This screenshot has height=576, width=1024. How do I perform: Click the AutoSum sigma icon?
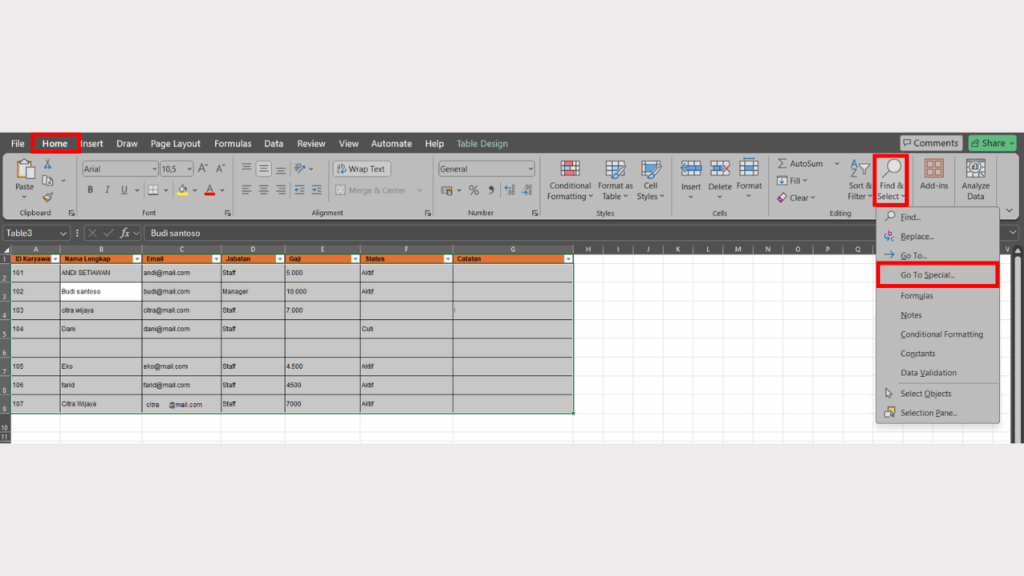782,164
